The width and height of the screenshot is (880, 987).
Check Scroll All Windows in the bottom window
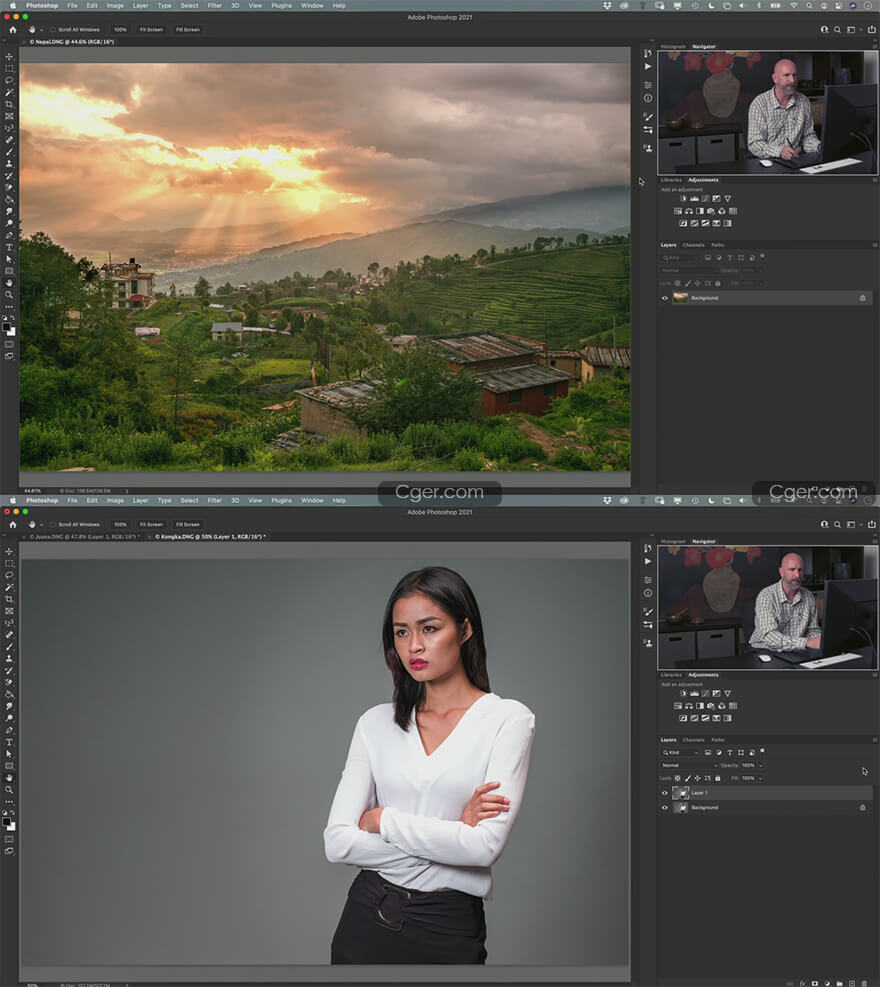point(53,524)
